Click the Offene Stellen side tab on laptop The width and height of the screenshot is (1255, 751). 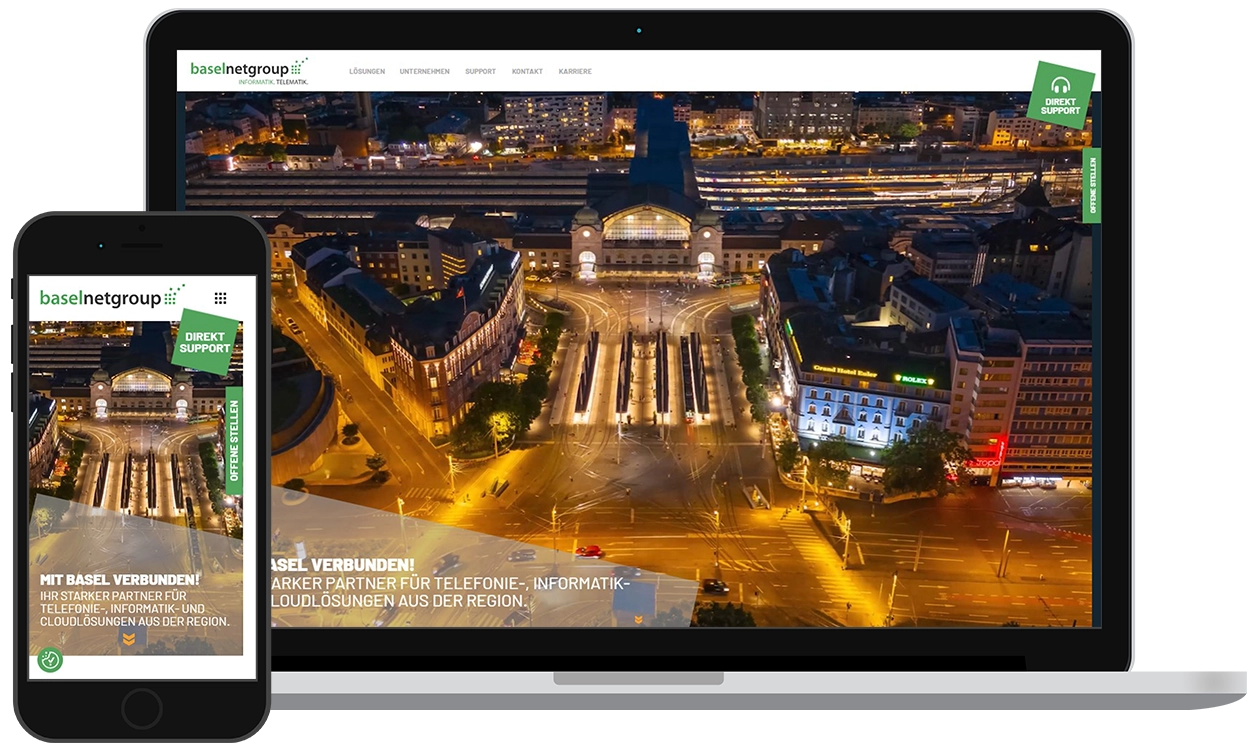pyautogui.click(x=1092, y=186)
